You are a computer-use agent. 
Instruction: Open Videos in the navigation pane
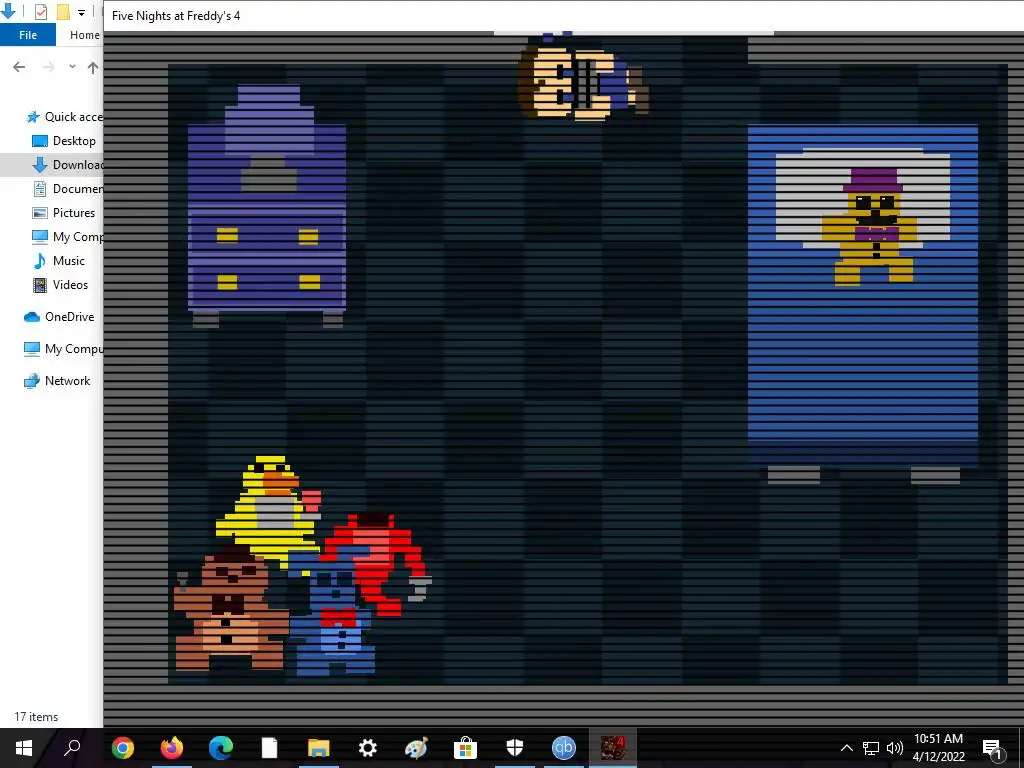point(60,285)
